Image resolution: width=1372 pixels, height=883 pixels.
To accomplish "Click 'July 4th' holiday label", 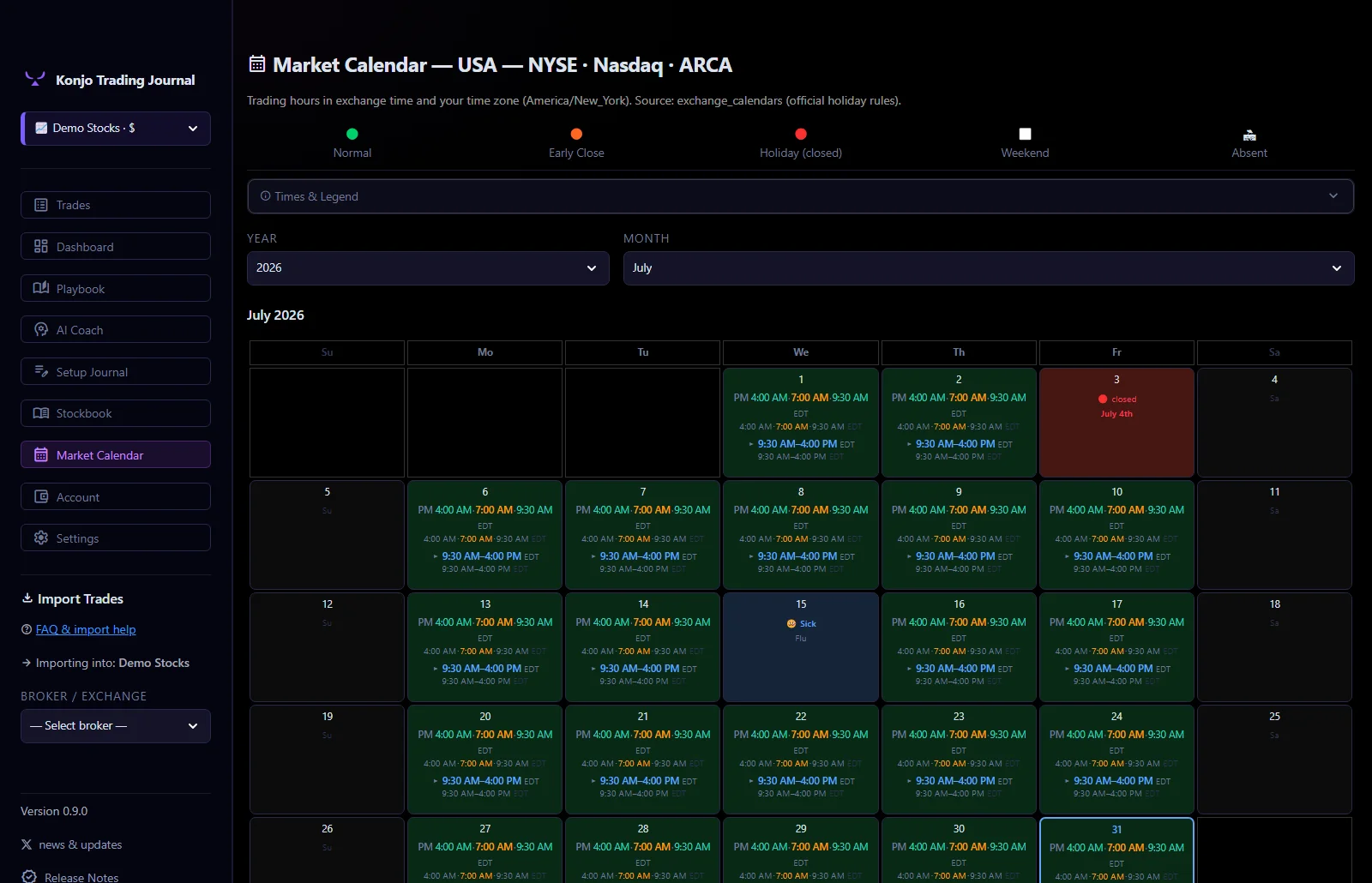I will 1116,414.
